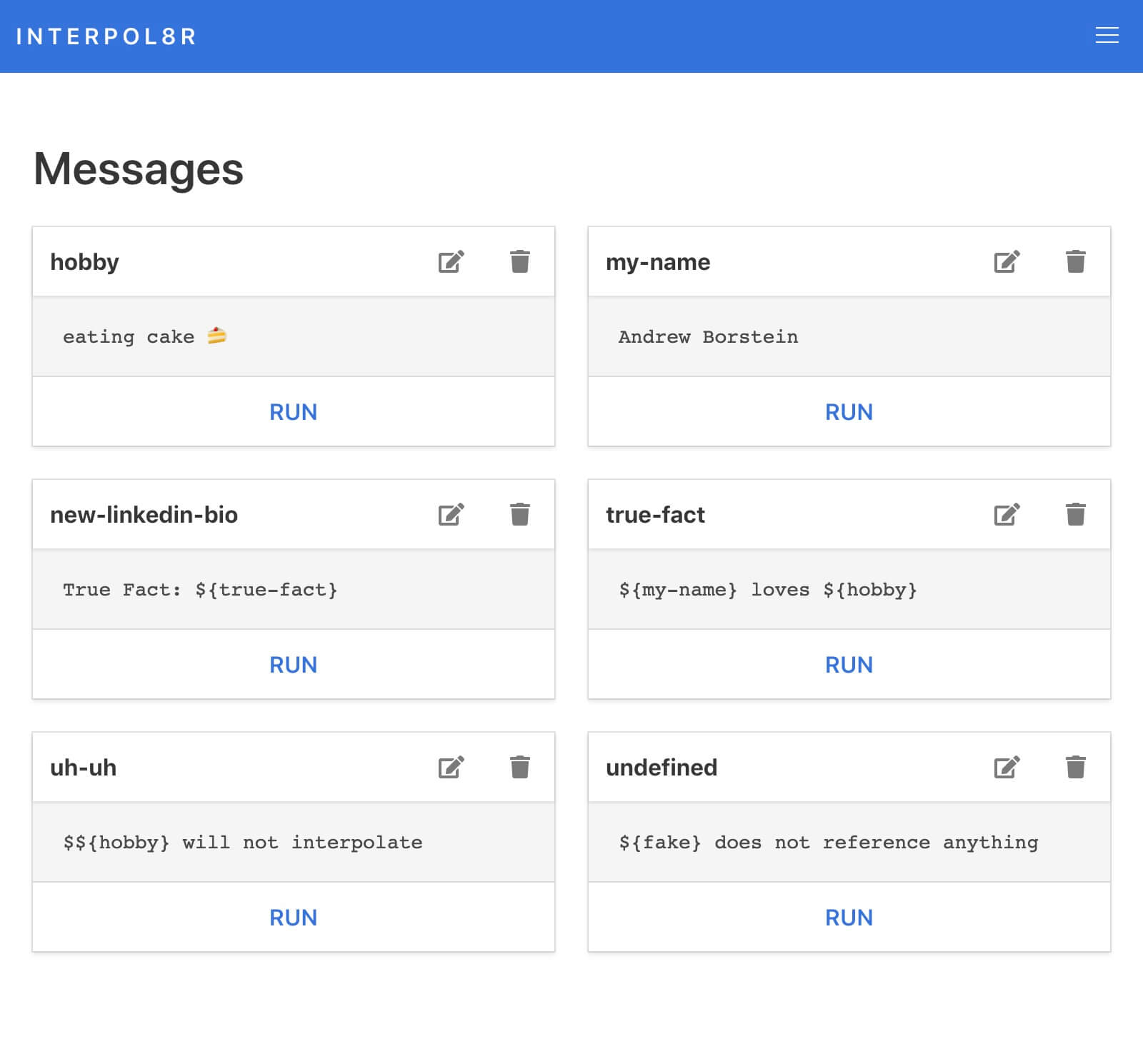Delete the hobby message
The image size is (1143, 1064).
tap(519, 262)
